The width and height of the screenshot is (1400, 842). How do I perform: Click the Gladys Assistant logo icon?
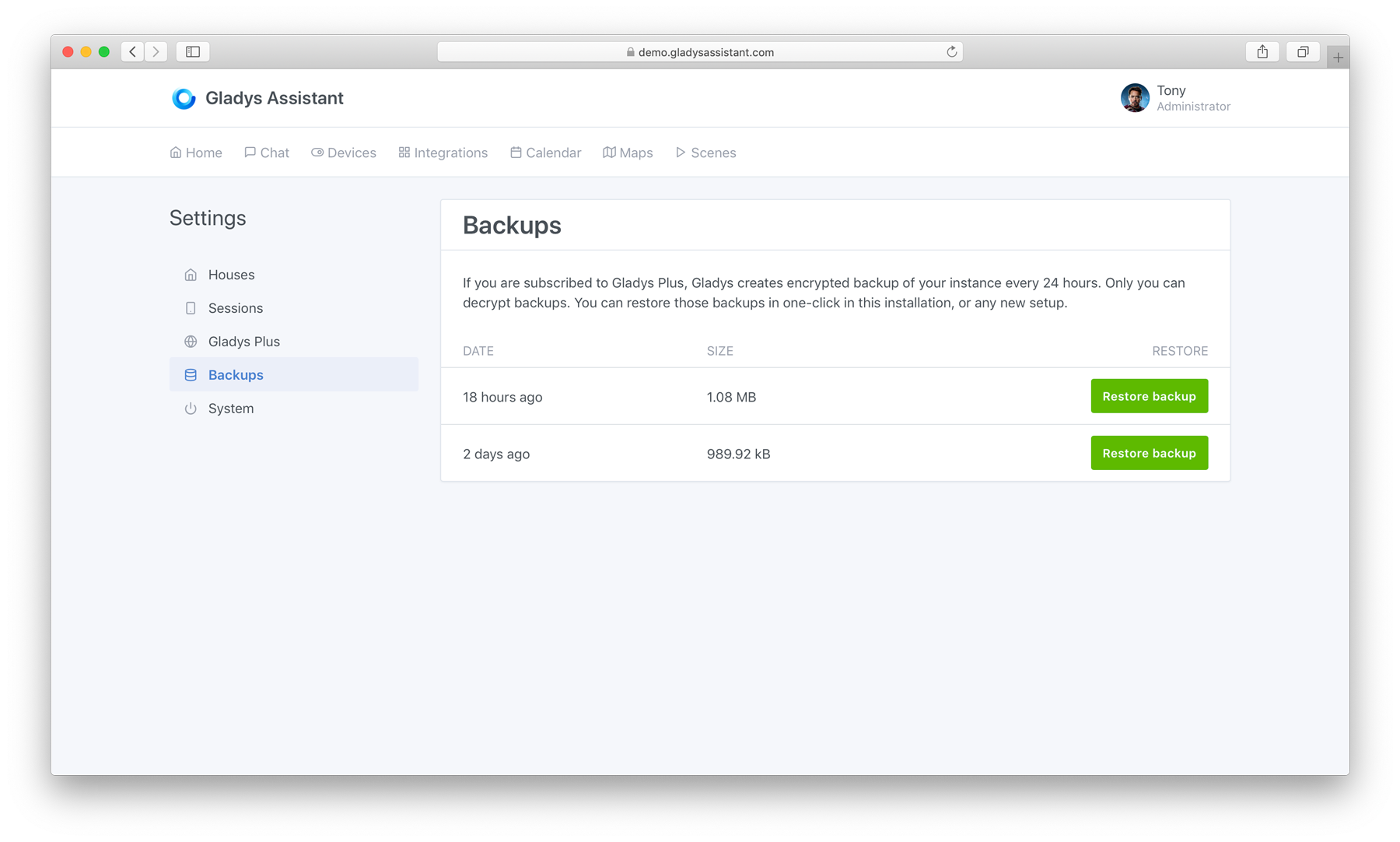(184, 98)
